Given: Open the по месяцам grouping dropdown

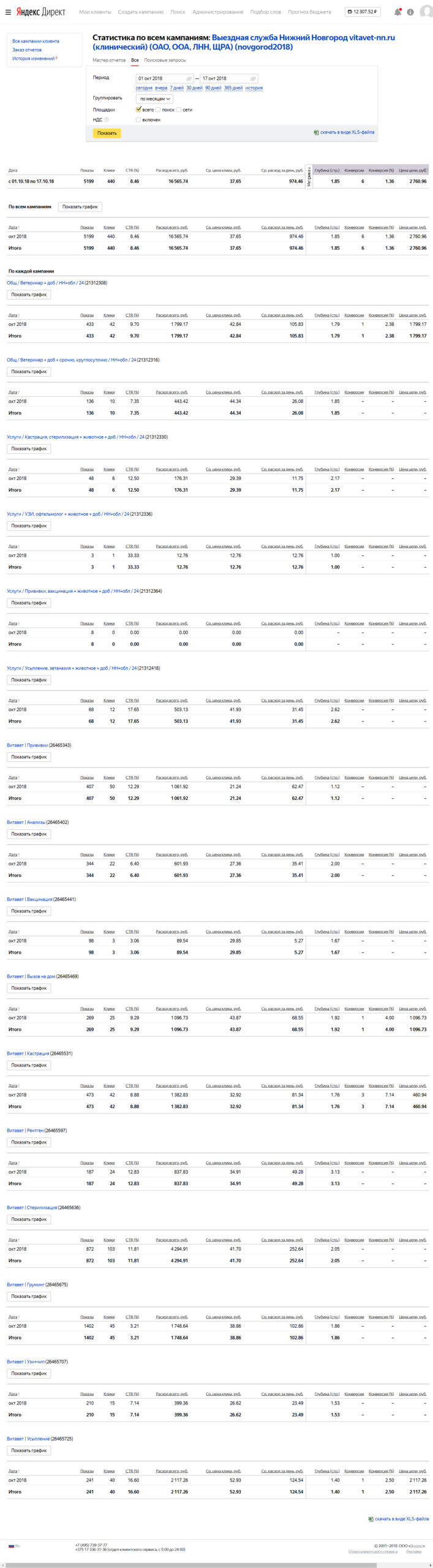Looking at the screenshot, I should click(x=154, y=99).
